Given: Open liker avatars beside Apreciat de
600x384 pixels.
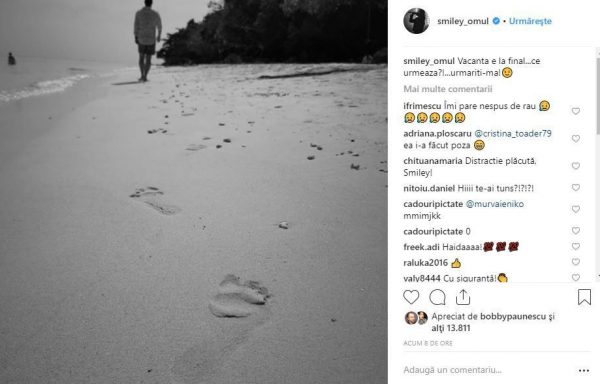Looking at the screenshot, I should click(416, 318).
